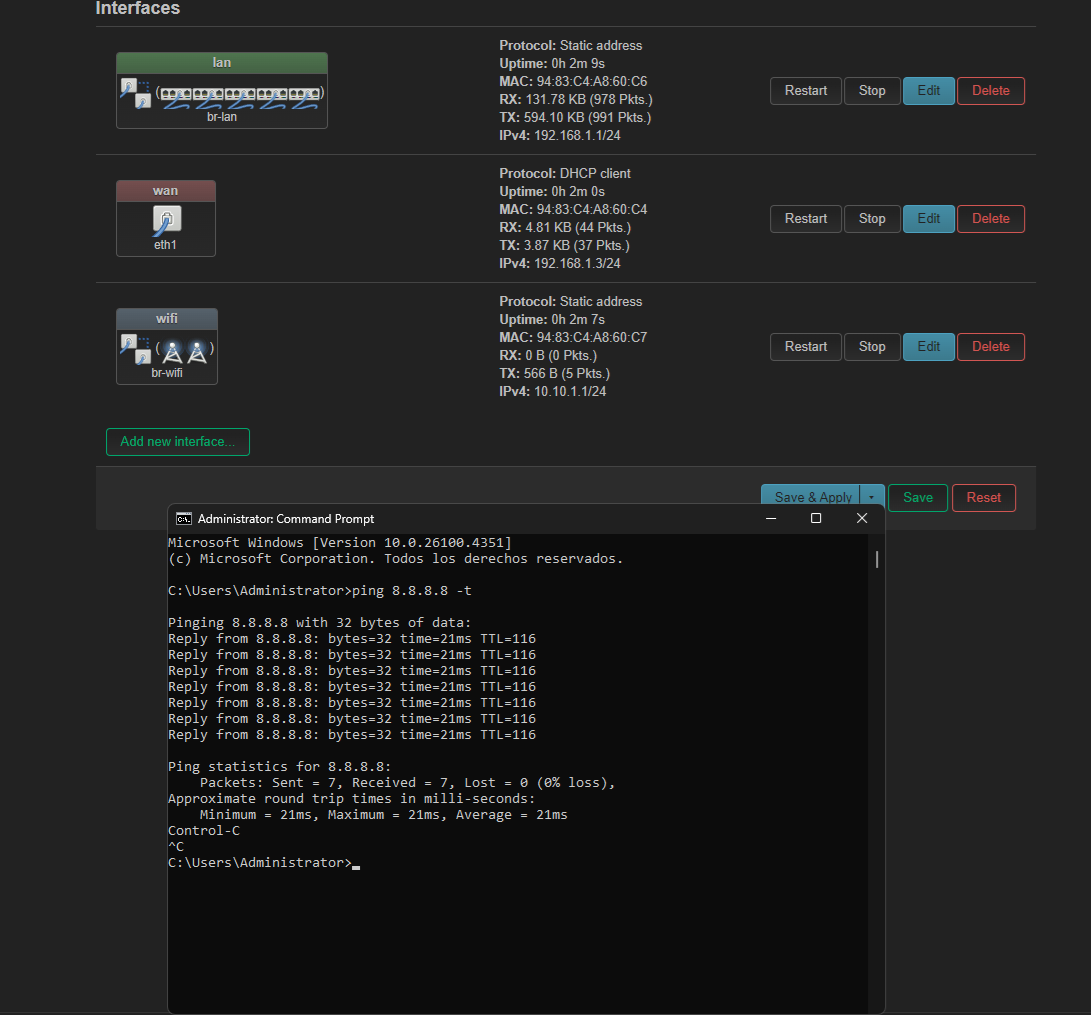Maximize the Command Prompt window
Screen dimensions: 1091x1015
click(x=816, y=518)
